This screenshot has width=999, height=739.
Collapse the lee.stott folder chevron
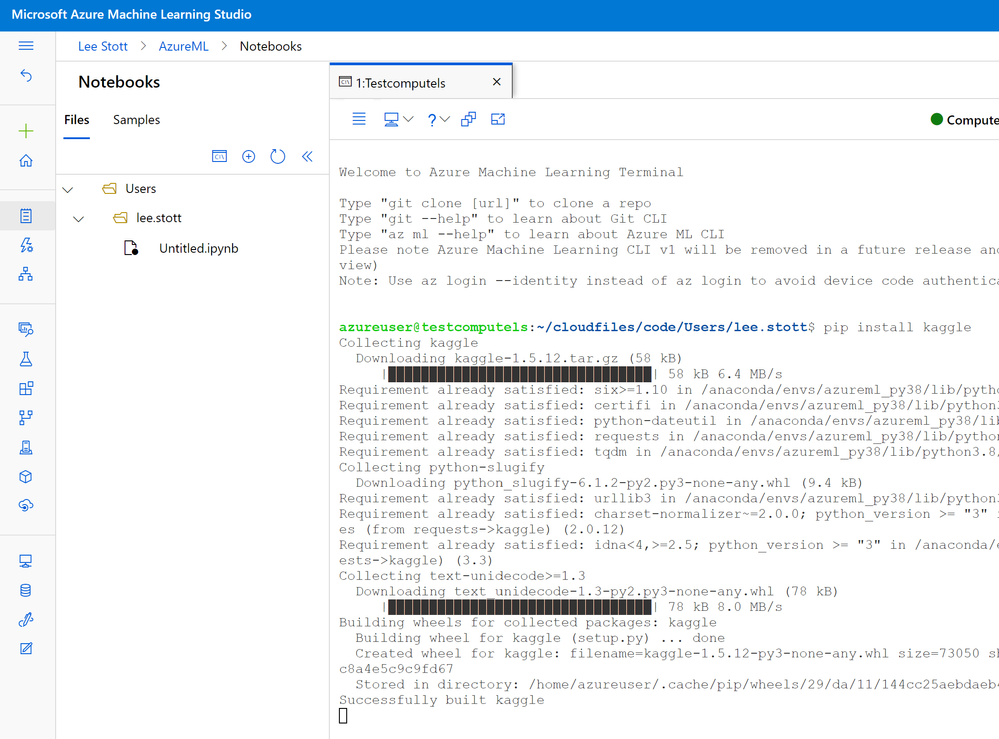click(x=78, y=219)
